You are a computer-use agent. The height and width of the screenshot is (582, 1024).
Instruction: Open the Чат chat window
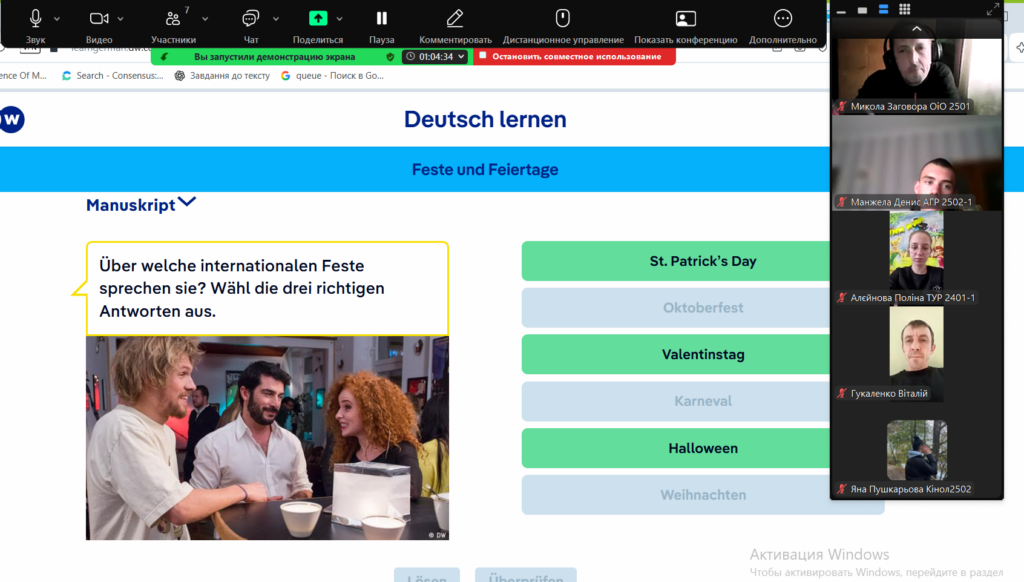[x=251, y=18]
